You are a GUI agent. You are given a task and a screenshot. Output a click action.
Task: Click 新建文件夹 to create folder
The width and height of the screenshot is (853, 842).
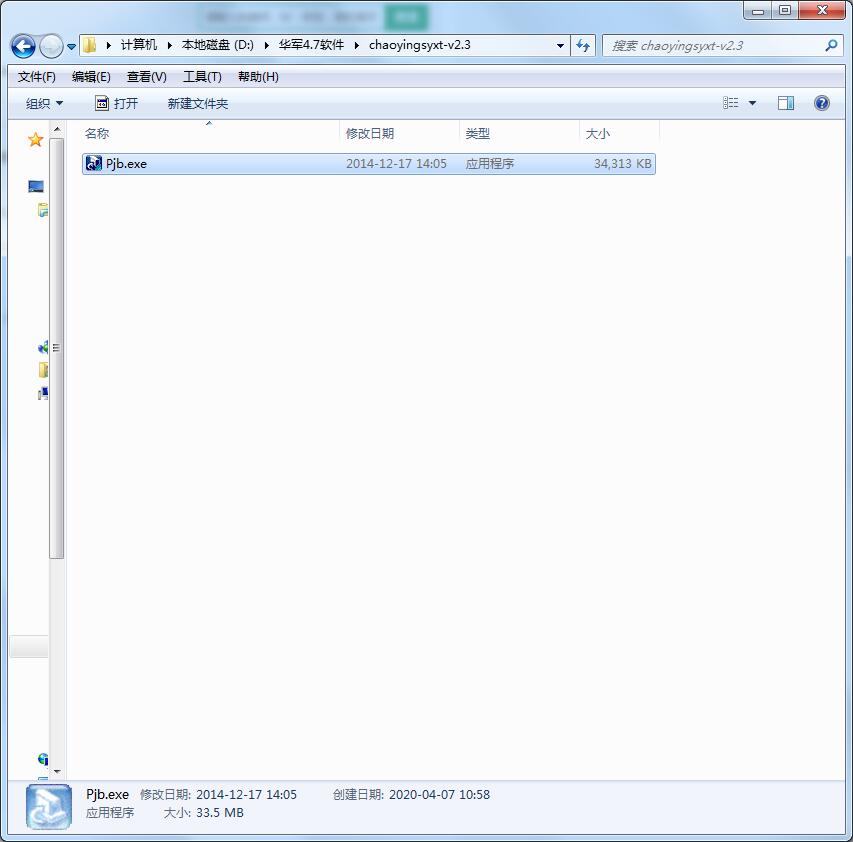tap(197, 103)
